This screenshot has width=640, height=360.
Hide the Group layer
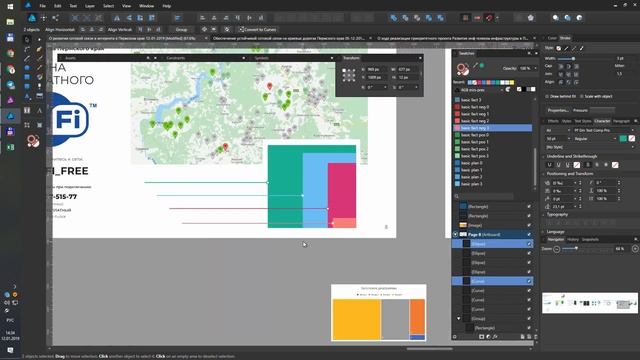529,318
